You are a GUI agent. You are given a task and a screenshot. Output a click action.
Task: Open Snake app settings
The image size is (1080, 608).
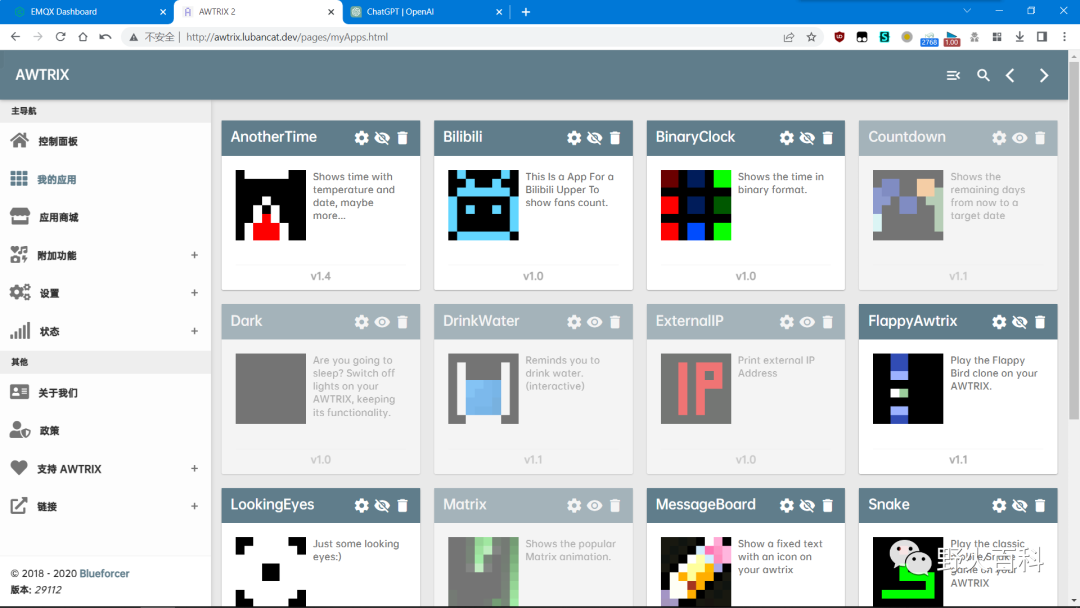click(999, 505)
